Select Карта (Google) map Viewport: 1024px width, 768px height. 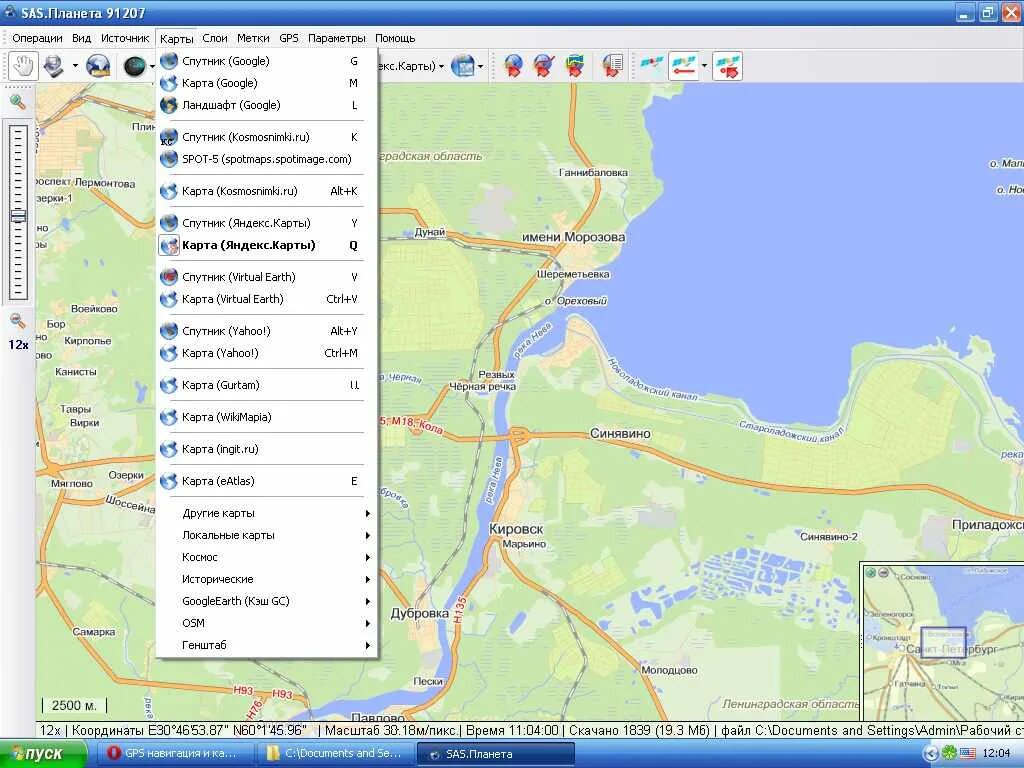point(266,83)
